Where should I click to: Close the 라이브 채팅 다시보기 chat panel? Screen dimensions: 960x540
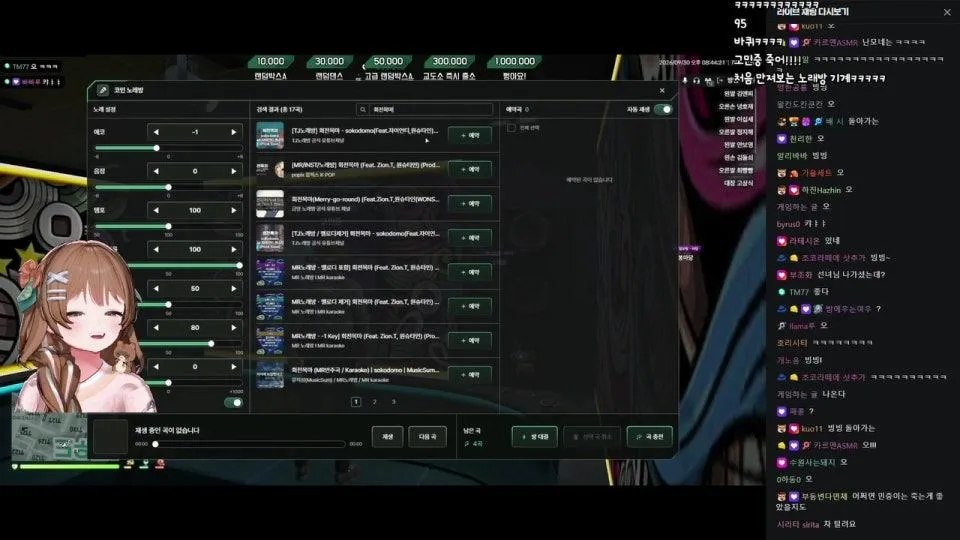click(947, 12)
